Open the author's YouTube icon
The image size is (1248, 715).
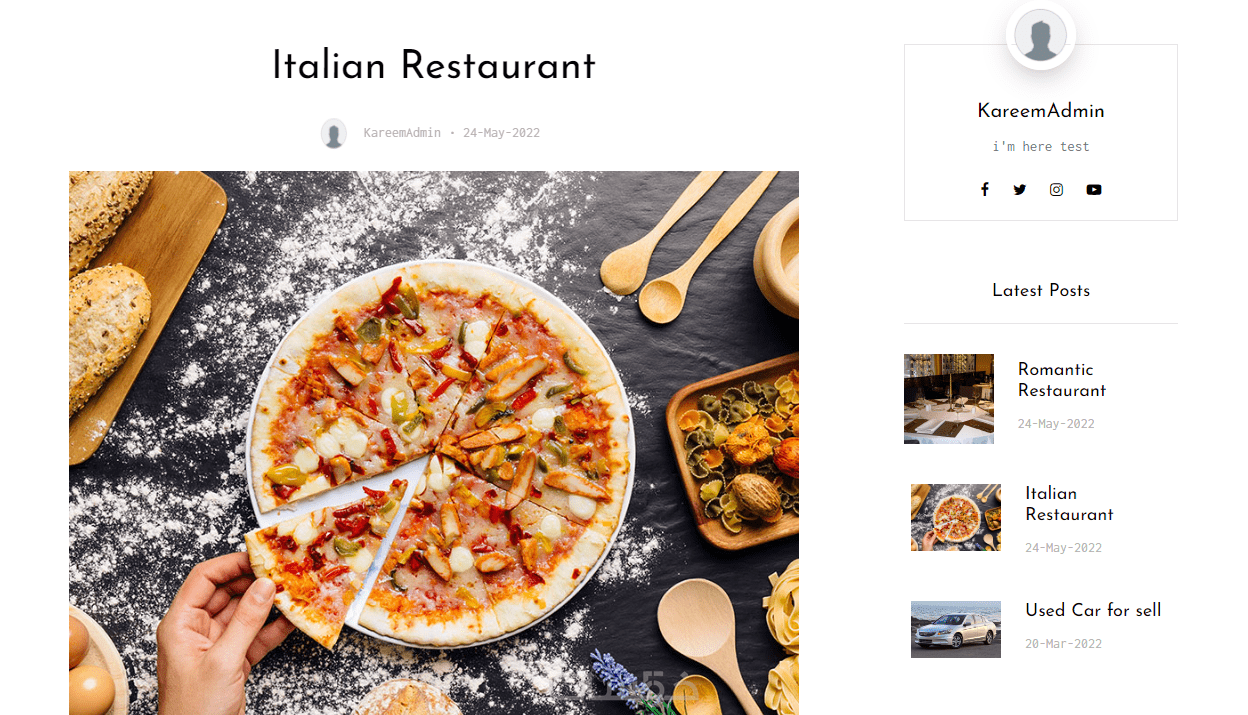[x=1094, y=189]
